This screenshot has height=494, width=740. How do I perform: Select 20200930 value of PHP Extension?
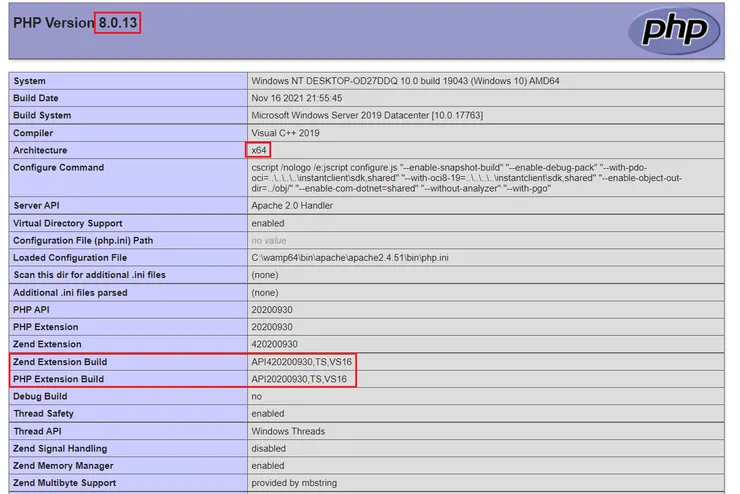coord(272,327)
